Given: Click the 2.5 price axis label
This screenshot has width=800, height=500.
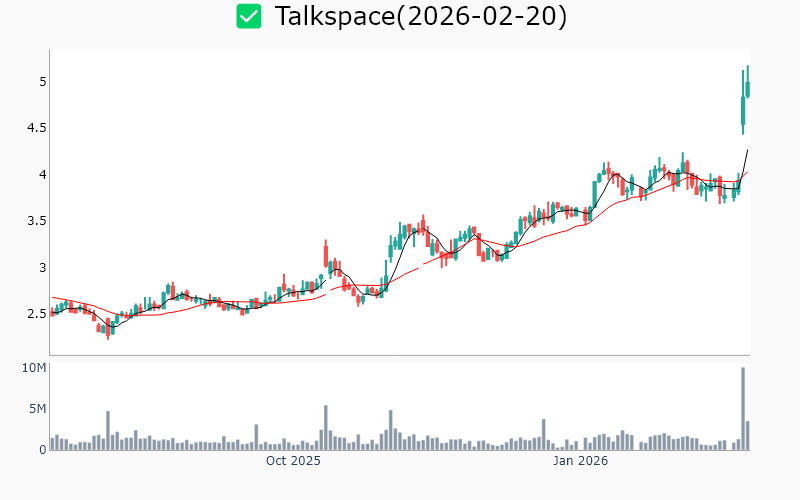Looking at the screenshot, I should [36, 314].
